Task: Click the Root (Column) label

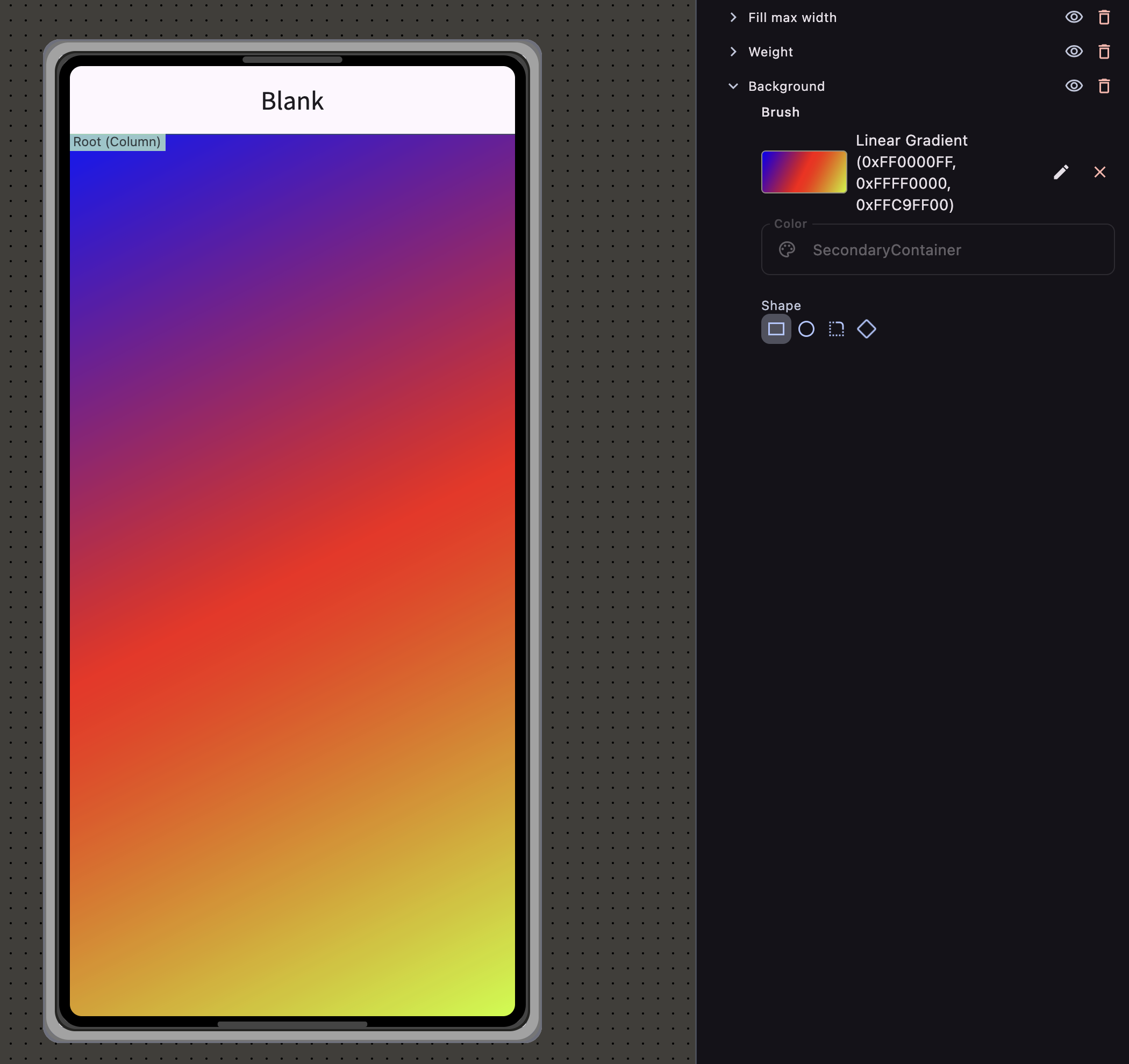Action: pos(118,142)
